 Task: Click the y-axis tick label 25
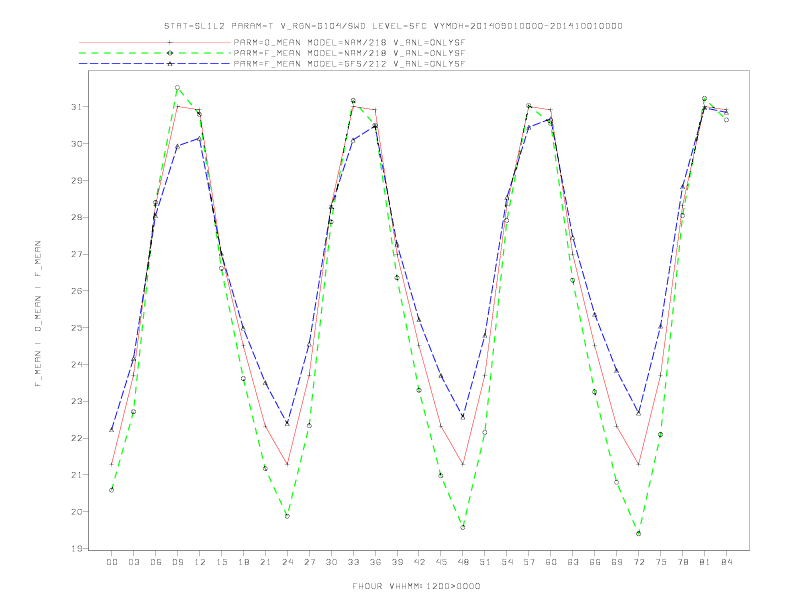coord(76,328)
